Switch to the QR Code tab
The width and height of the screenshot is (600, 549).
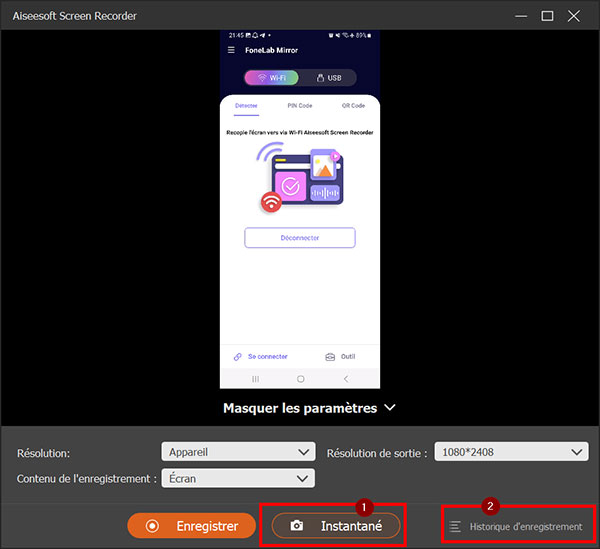tap(353, 106)
